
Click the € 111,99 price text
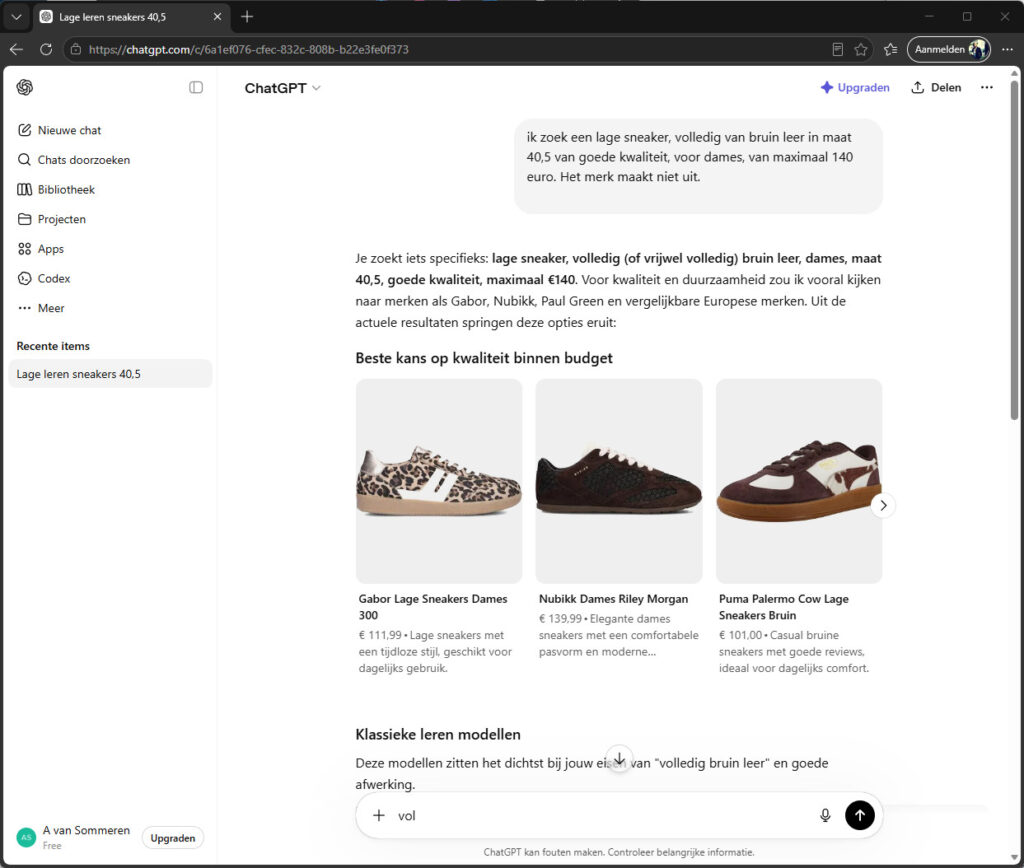pos(380,635)
